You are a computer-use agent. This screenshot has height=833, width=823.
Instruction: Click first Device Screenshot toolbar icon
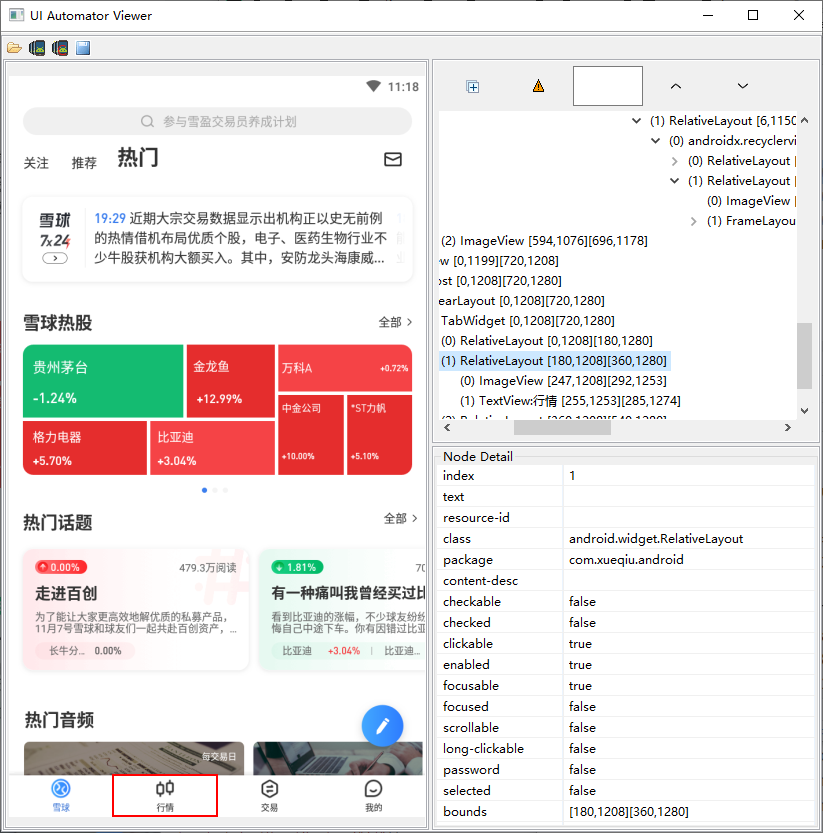[x=37, y=48]
